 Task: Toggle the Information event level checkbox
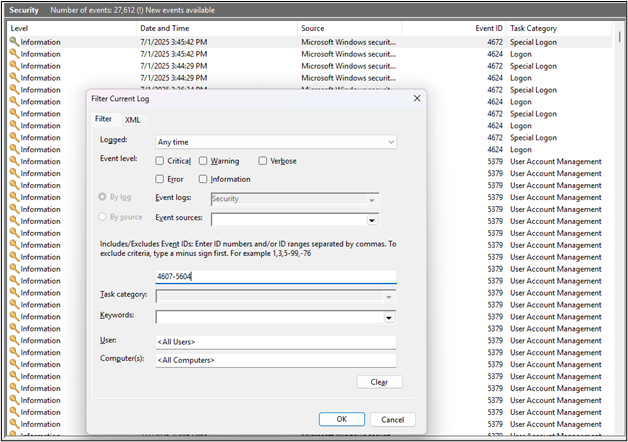[203, 179]
